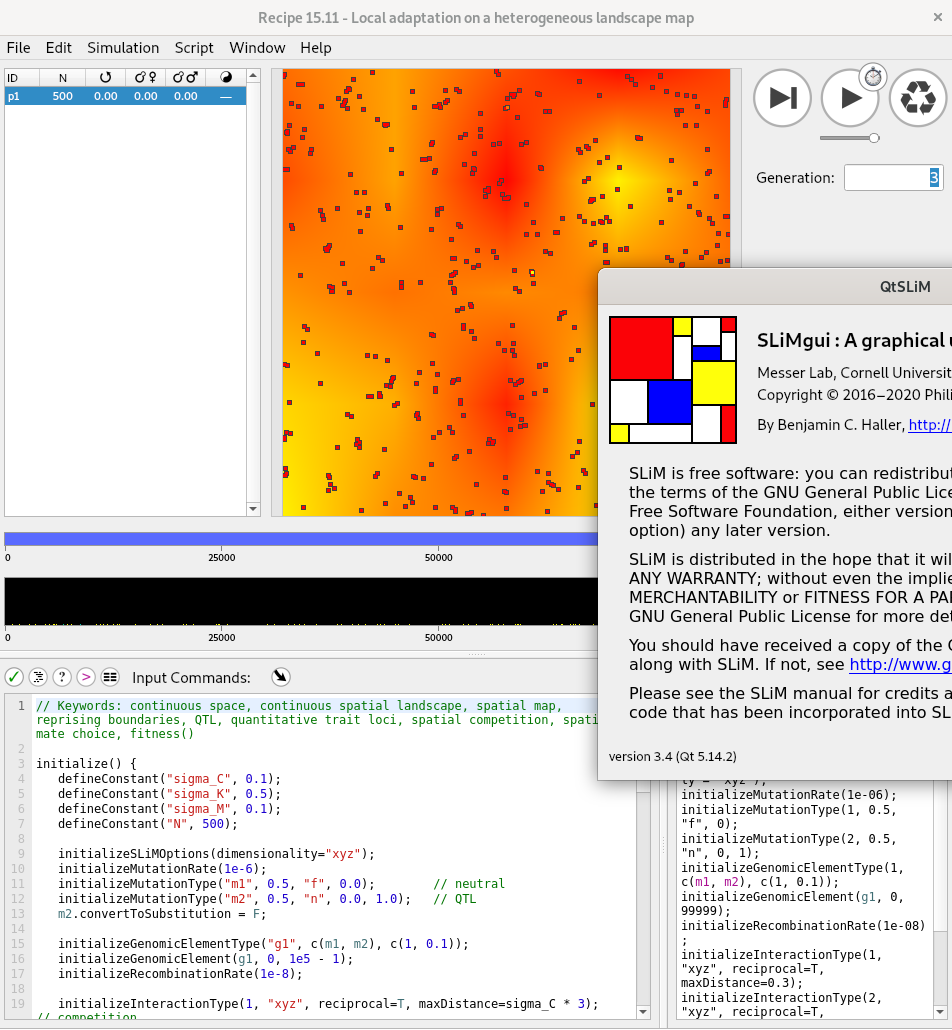The width and height of the screenshot is (952, 1030).
Task: Open the Simulation menu
Action: pos(123,48)
